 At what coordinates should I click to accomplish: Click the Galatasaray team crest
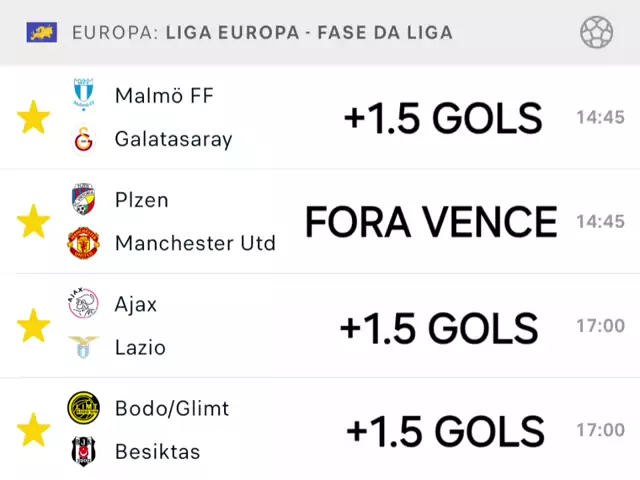click(x=83, y=140)
